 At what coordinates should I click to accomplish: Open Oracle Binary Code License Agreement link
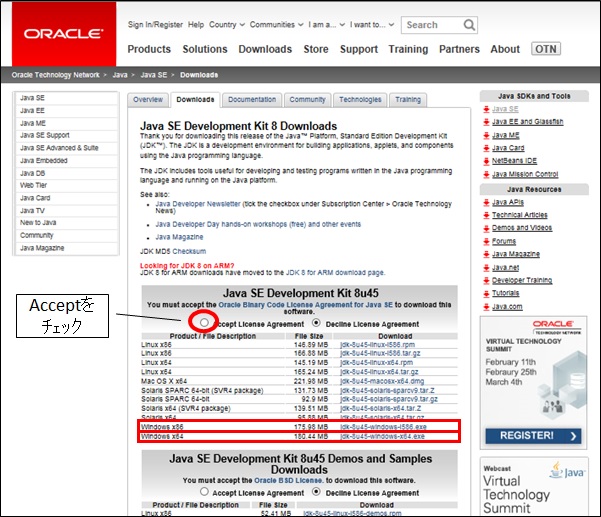point(305,305)
